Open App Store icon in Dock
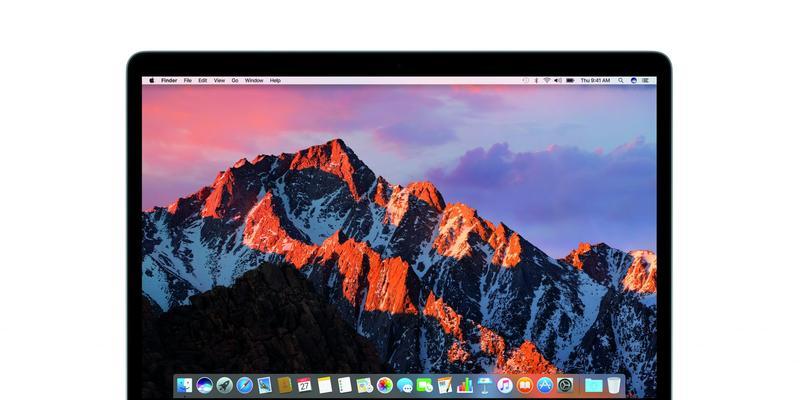The height and width of the screenshot is (400, 800). pyautogui.click(x=545, y=385)
